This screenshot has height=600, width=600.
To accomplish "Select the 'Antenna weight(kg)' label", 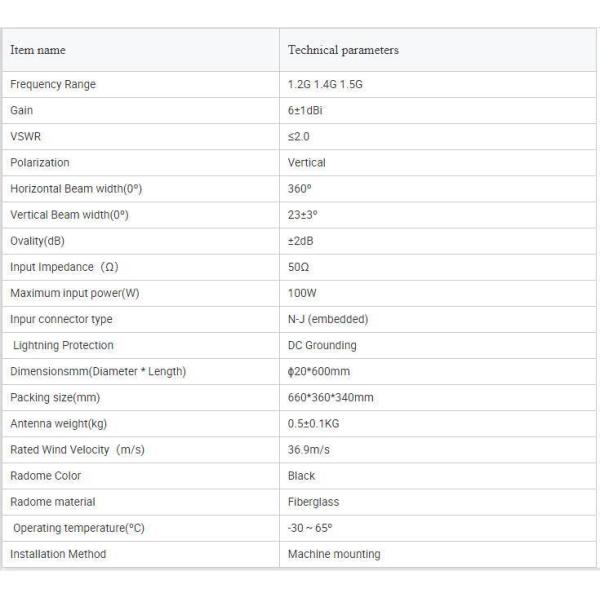I will click(61, 424).
